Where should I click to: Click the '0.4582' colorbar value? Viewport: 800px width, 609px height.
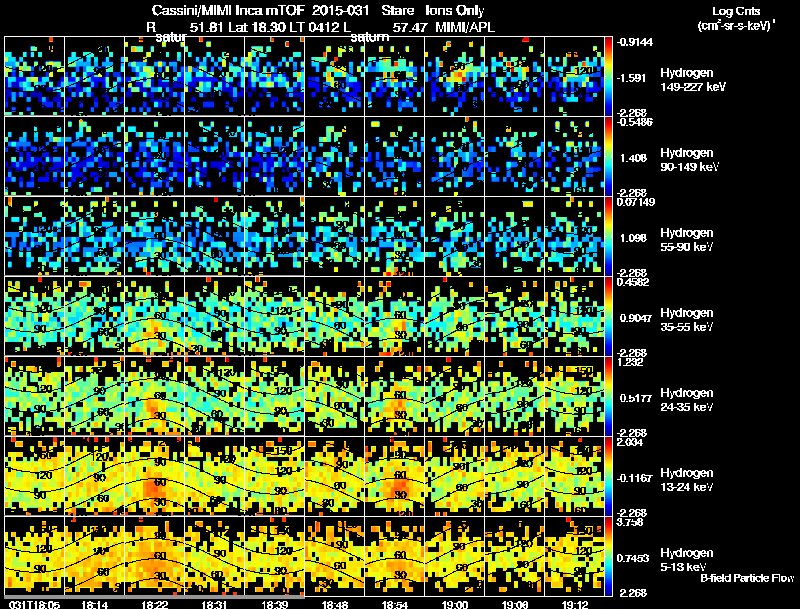(633, 283)
